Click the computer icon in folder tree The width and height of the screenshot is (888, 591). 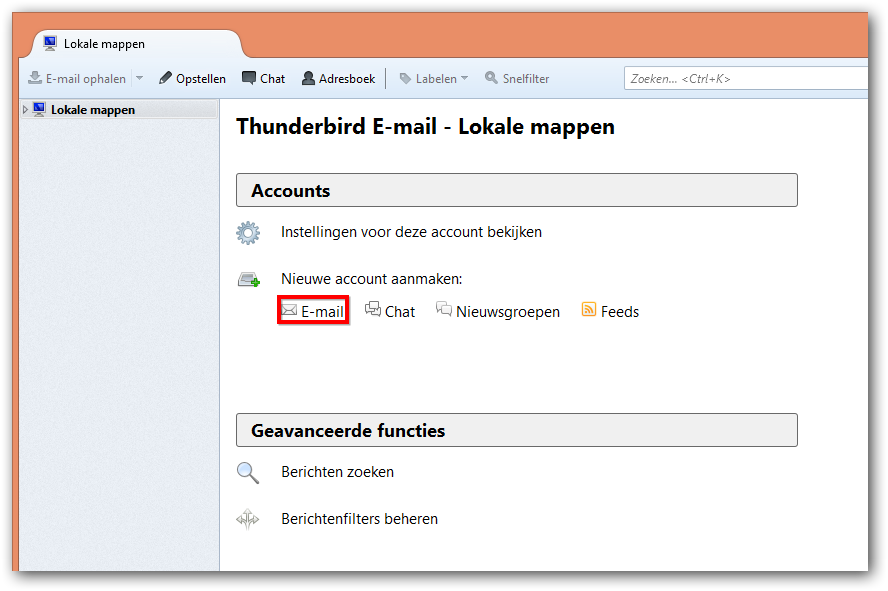[x=39, y=109]
